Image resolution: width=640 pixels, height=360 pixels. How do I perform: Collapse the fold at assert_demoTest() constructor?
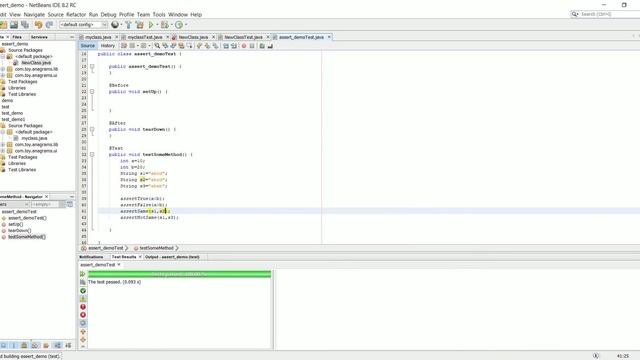click(92, 66)
